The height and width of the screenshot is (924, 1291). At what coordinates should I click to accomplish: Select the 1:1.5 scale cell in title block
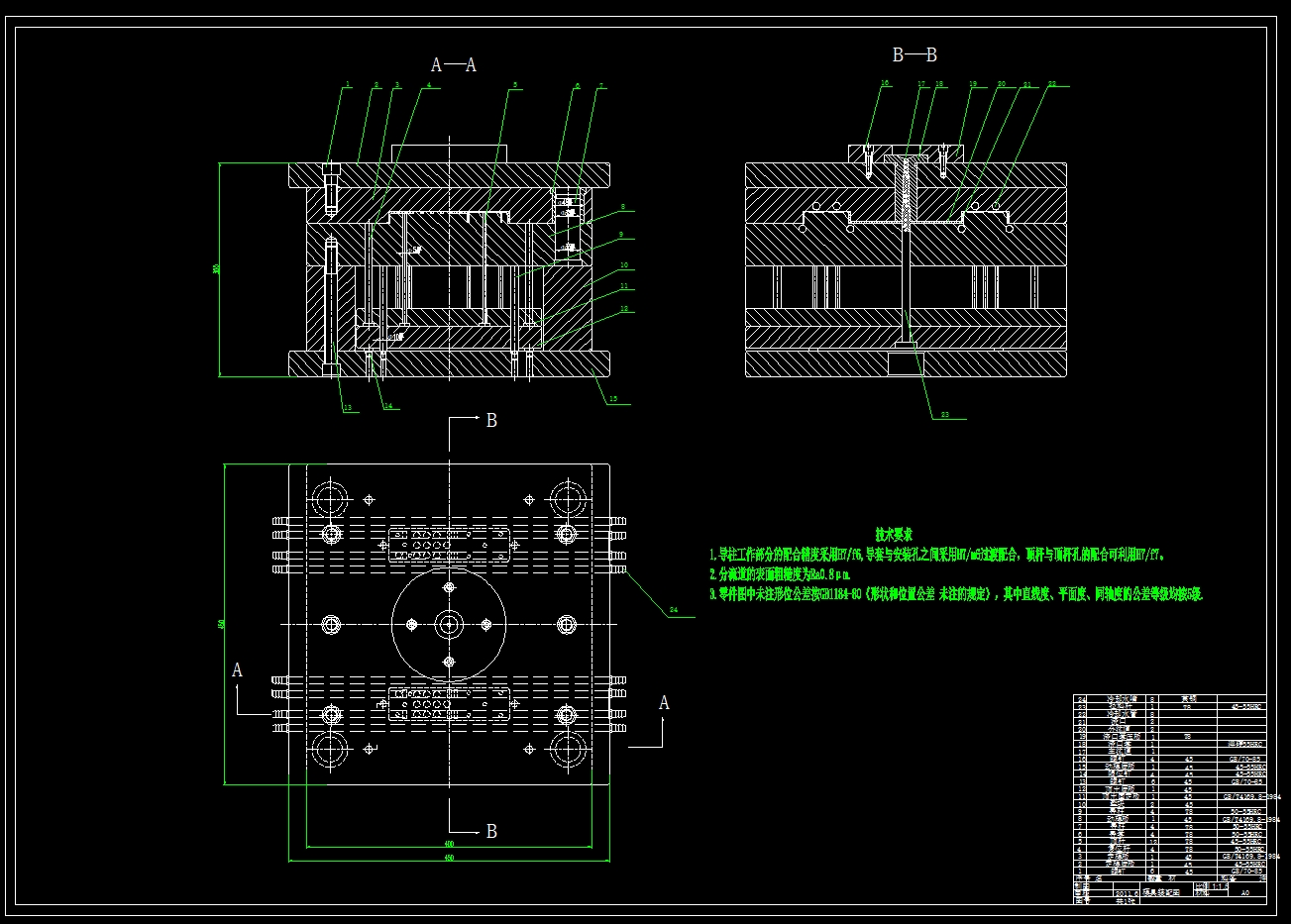tap(1219, 885)
